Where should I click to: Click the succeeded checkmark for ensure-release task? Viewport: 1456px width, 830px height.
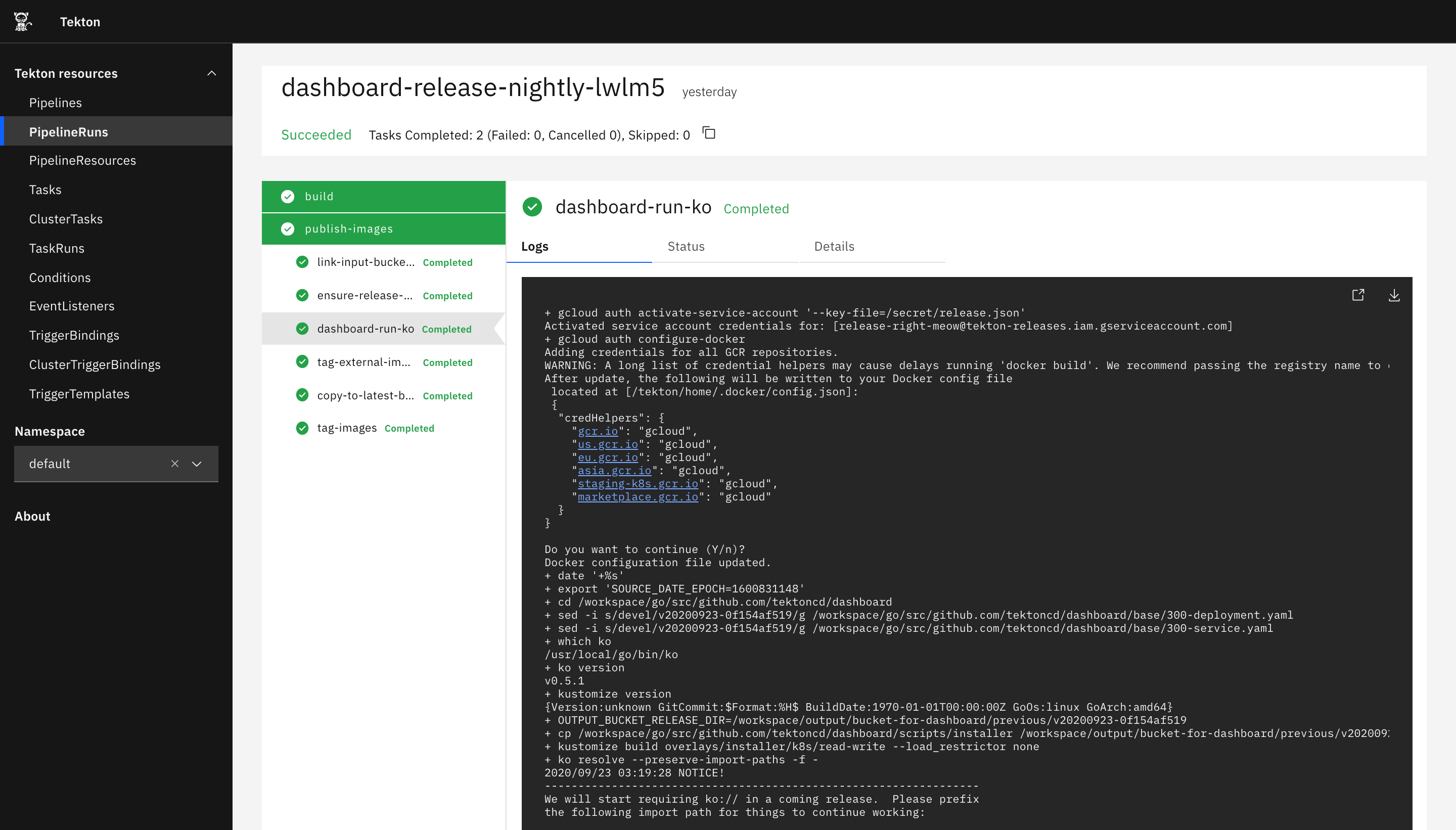(x=302, y=295)
